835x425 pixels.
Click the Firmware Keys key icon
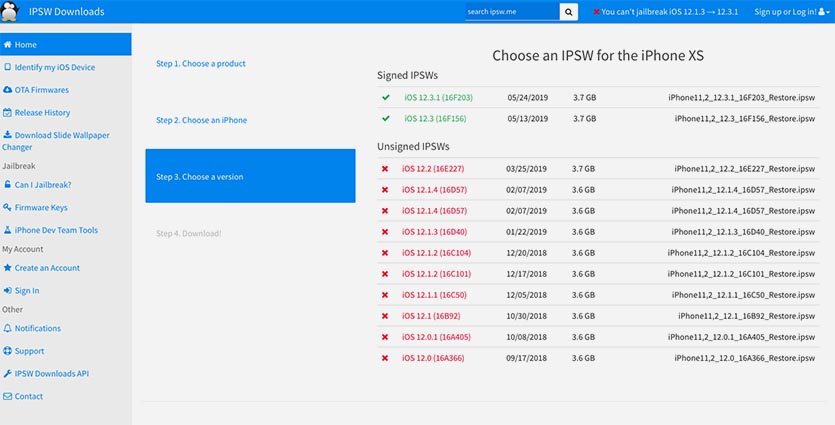[7, 207]
